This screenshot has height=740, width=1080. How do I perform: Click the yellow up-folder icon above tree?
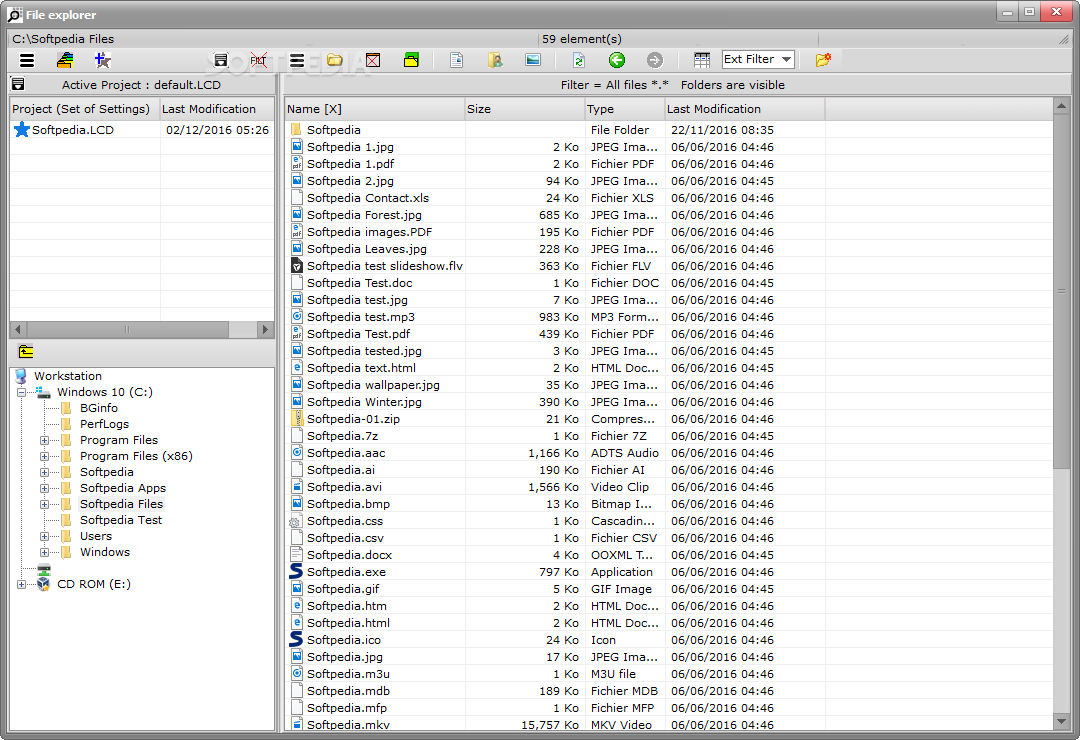[x=26, y=351]
